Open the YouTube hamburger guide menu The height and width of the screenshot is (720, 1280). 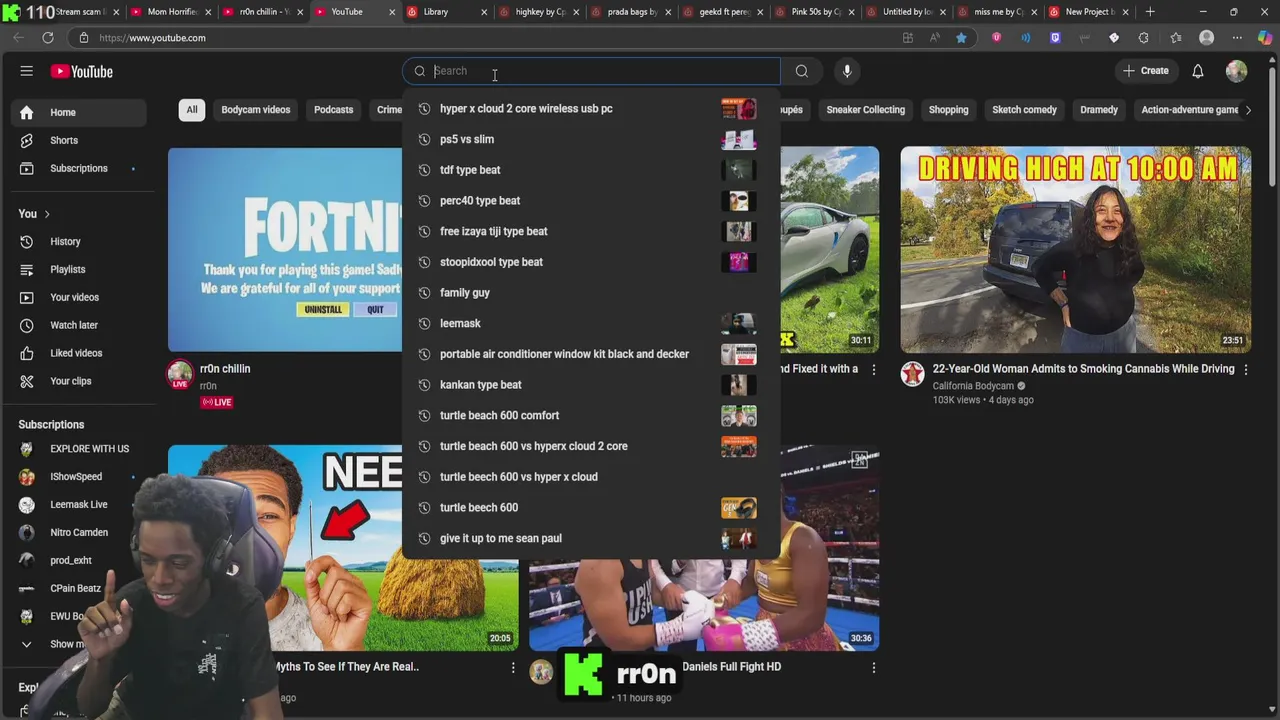pyautogui.click(x=27, y=71)
